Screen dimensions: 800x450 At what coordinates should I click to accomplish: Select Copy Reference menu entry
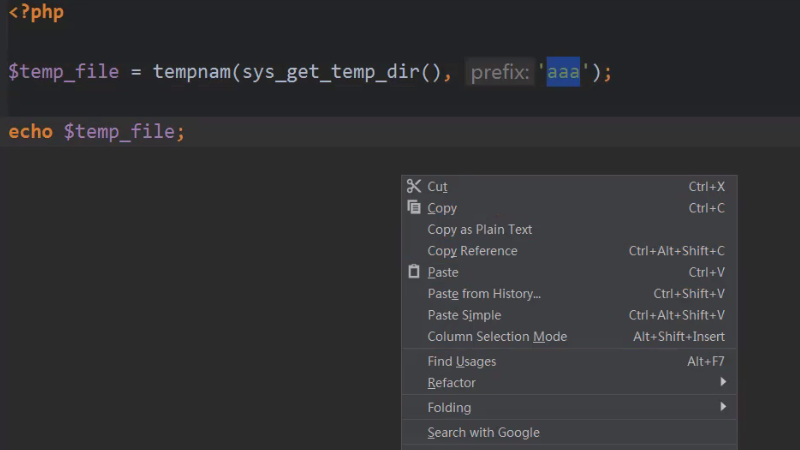(x=472, y=251)
